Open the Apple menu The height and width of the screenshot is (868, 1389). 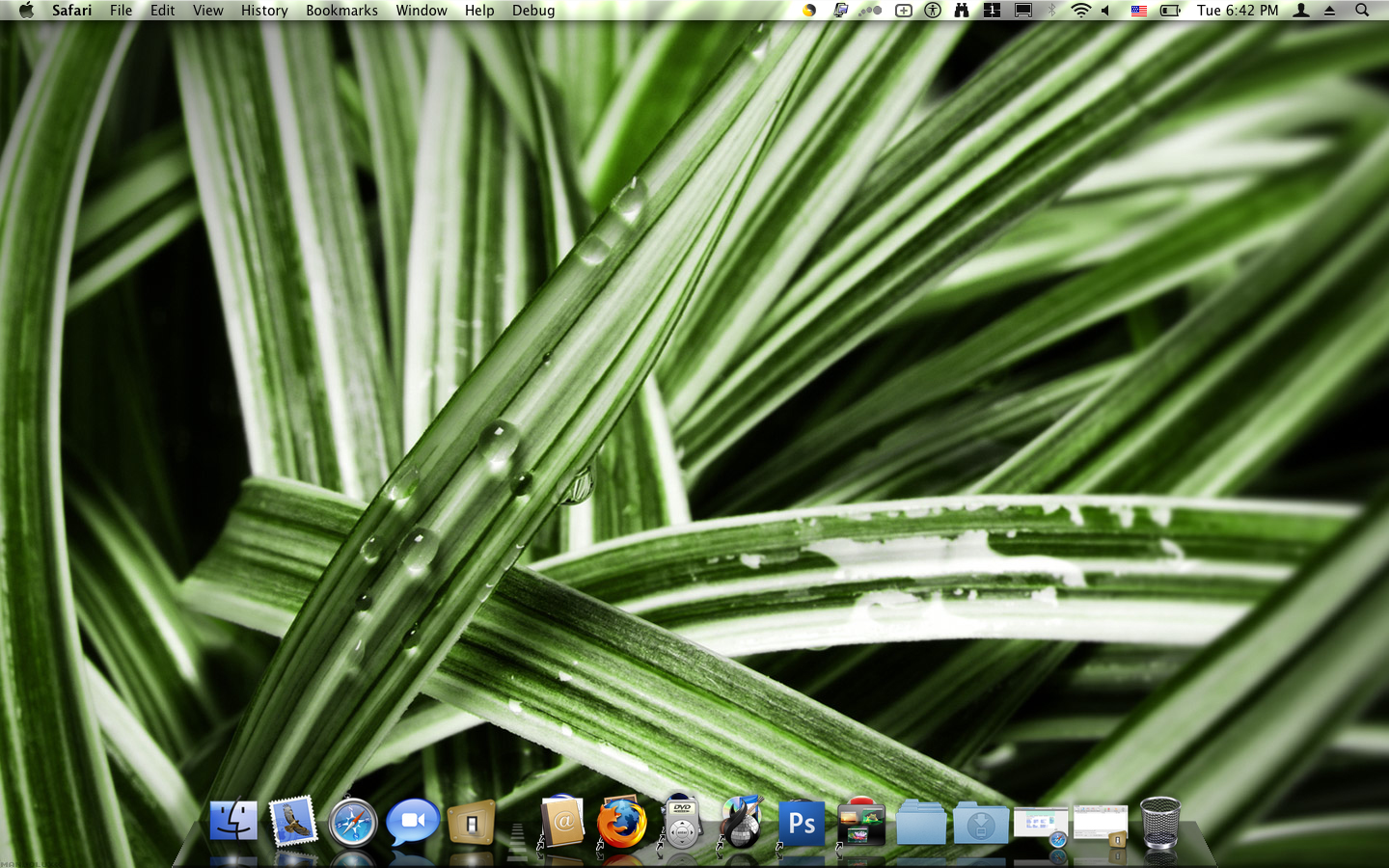[x=26, y=10]
